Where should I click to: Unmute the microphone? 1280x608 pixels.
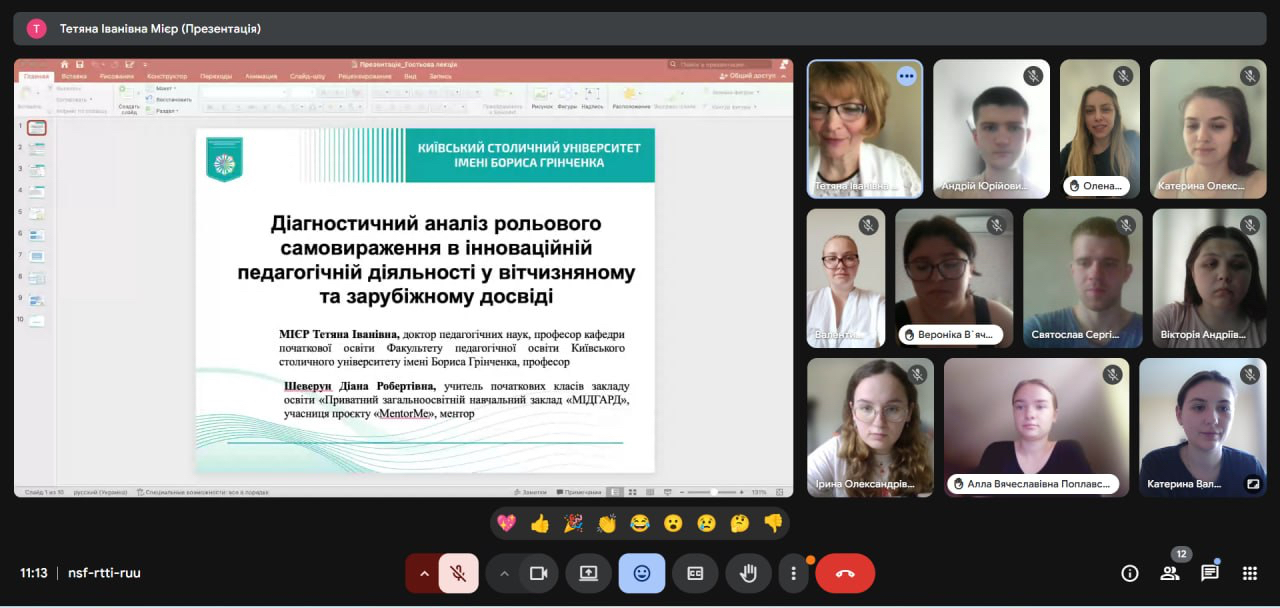458,573
